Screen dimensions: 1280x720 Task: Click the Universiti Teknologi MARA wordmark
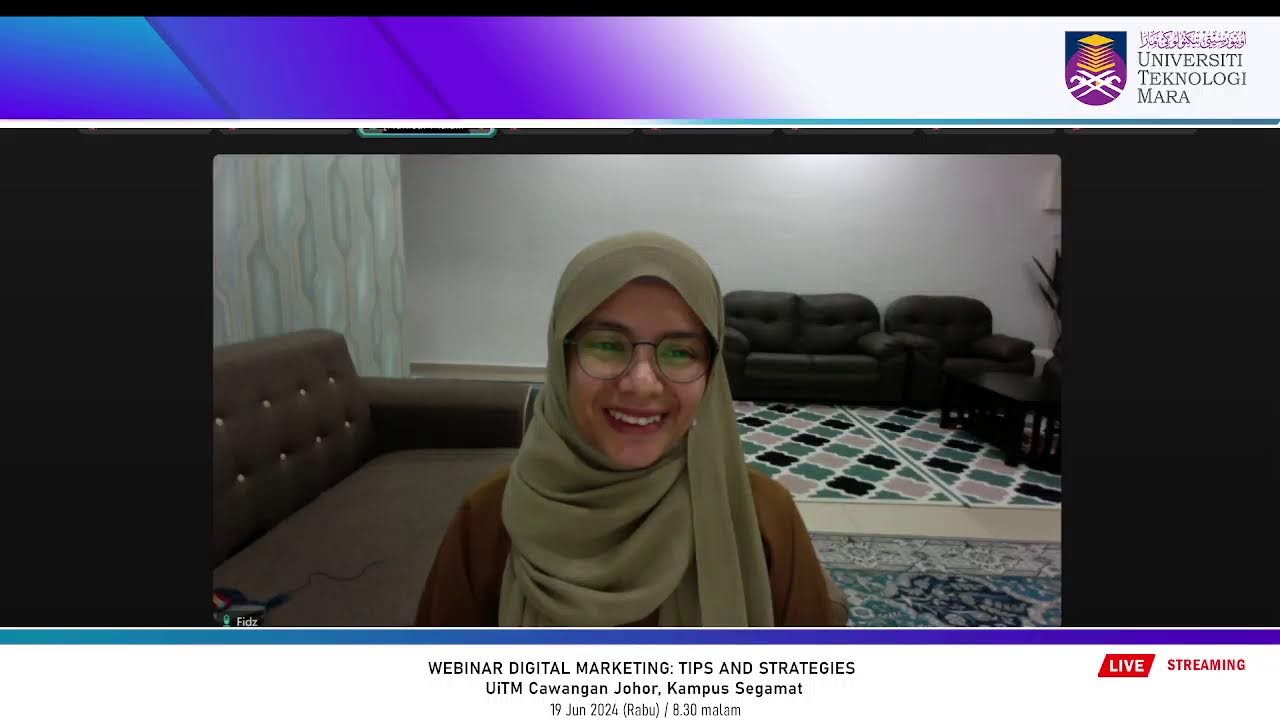[x=1191, y=78]
